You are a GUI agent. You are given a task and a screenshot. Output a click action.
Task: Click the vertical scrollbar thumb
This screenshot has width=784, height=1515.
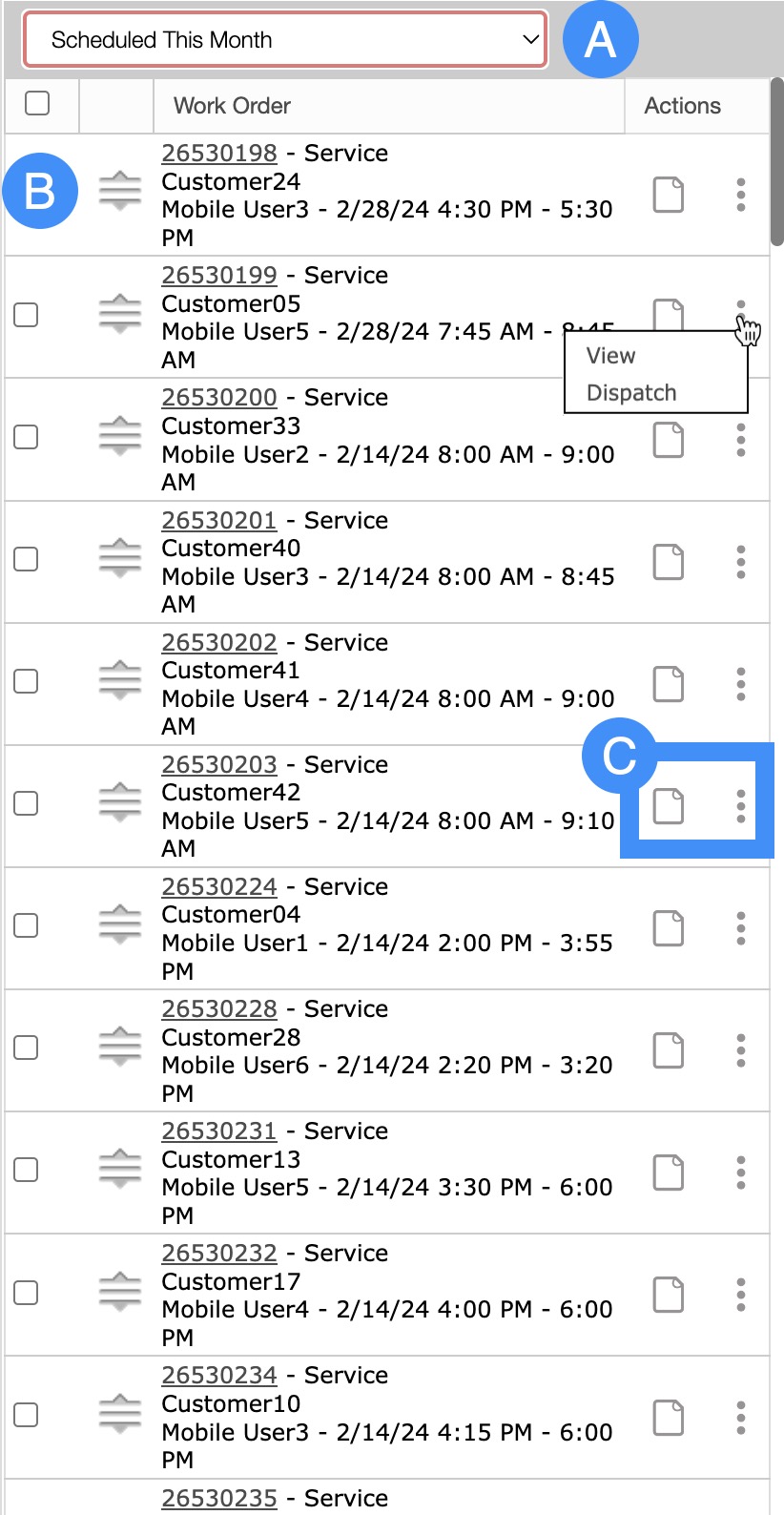pyautogui.click(x=776, y=162)
